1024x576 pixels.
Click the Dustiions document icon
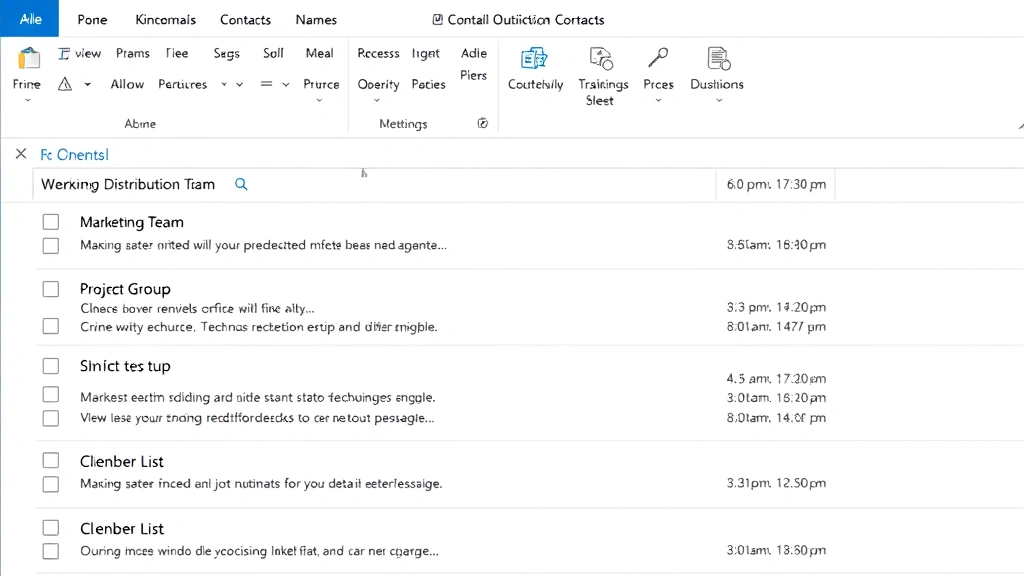pyautogui.click(x=717, y=58)
